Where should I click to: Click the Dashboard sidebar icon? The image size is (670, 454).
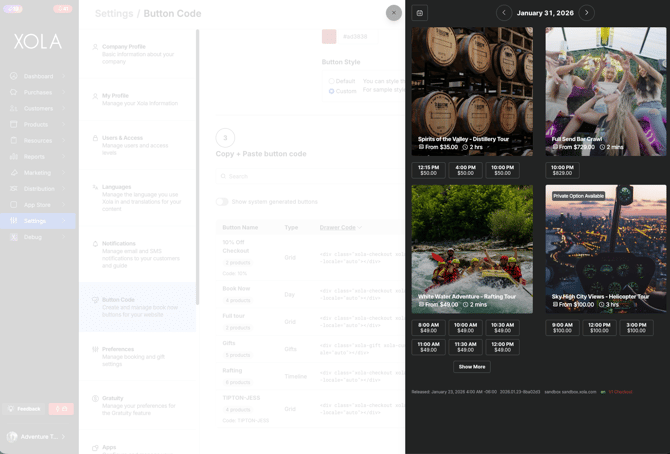pos(14,76)
